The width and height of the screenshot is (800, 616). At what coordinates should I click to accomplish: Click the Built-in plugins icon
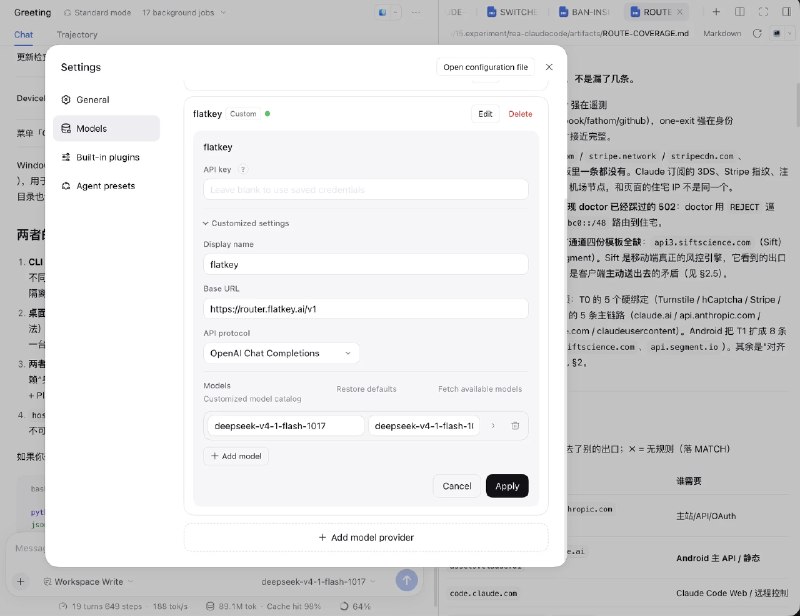(66, 157)
